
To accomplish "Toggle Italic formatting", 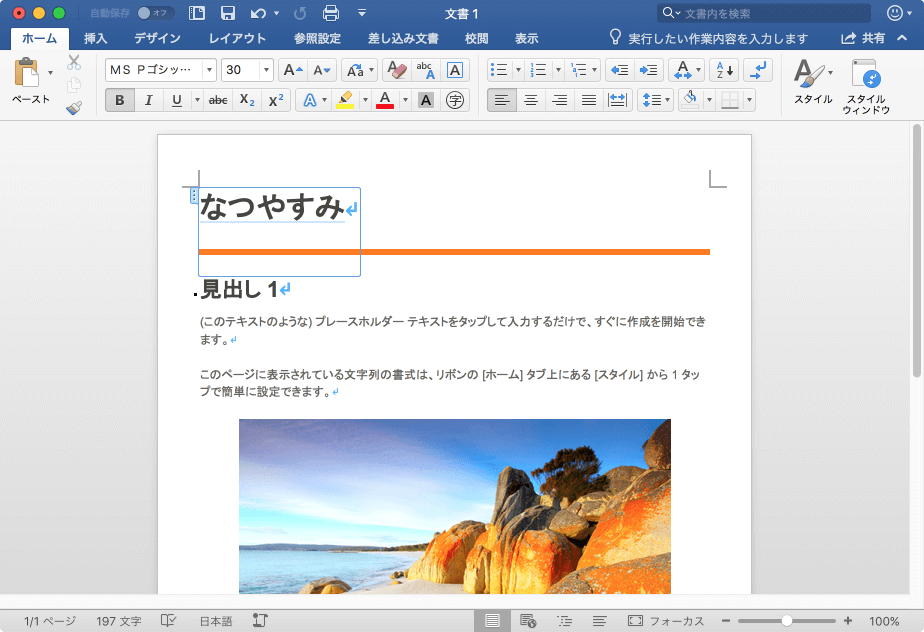I will click(148, 100).
